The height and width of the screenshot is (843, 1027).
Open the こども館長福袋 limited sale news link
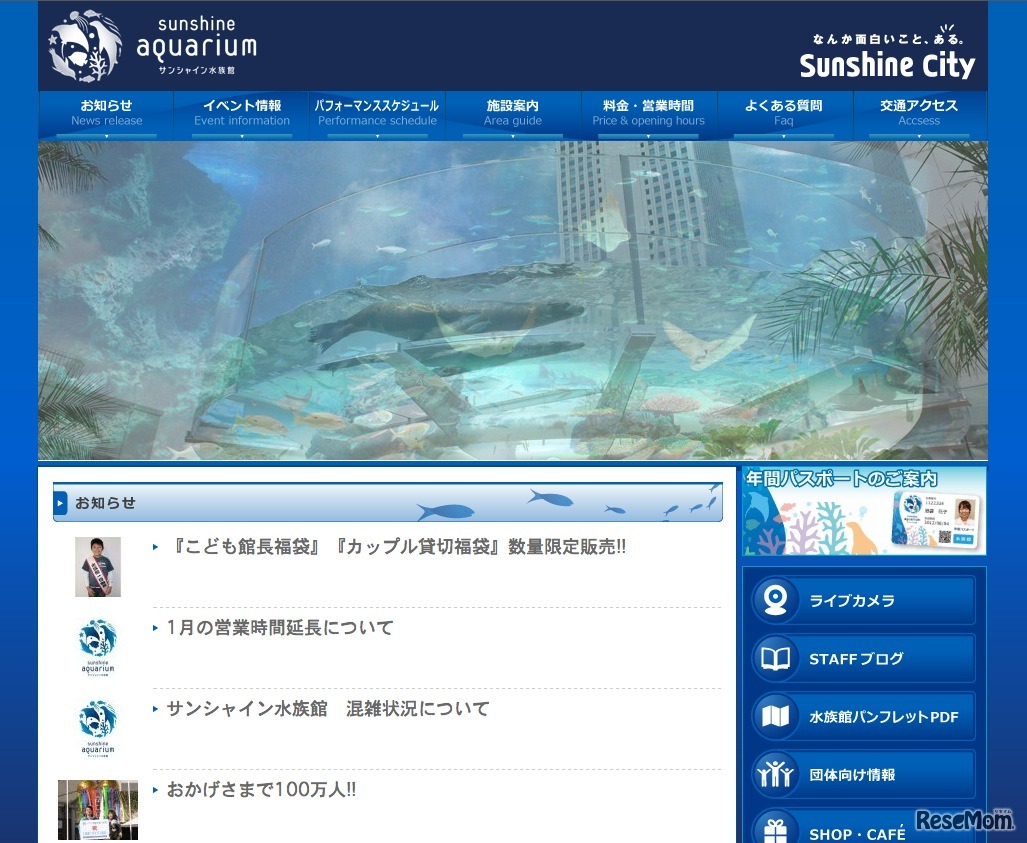pos(397,547)
